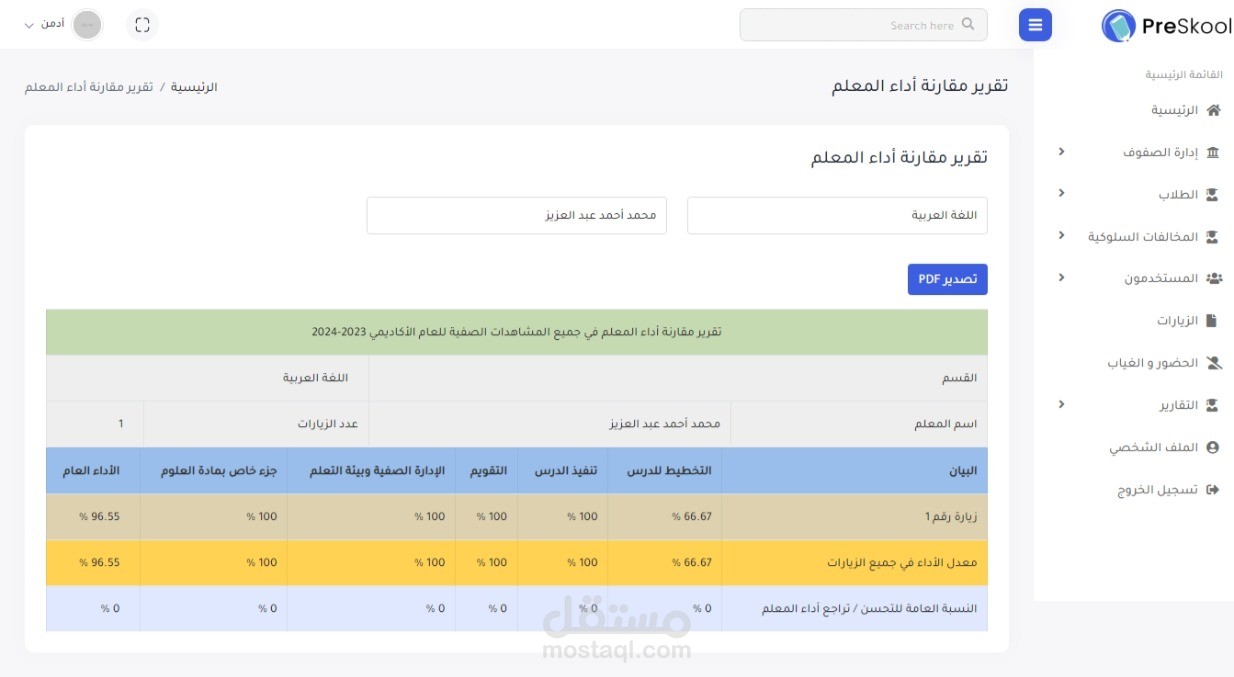Click the الأداء العام column header
This screenshot has height=677, width=1234.
pos(92,471)
